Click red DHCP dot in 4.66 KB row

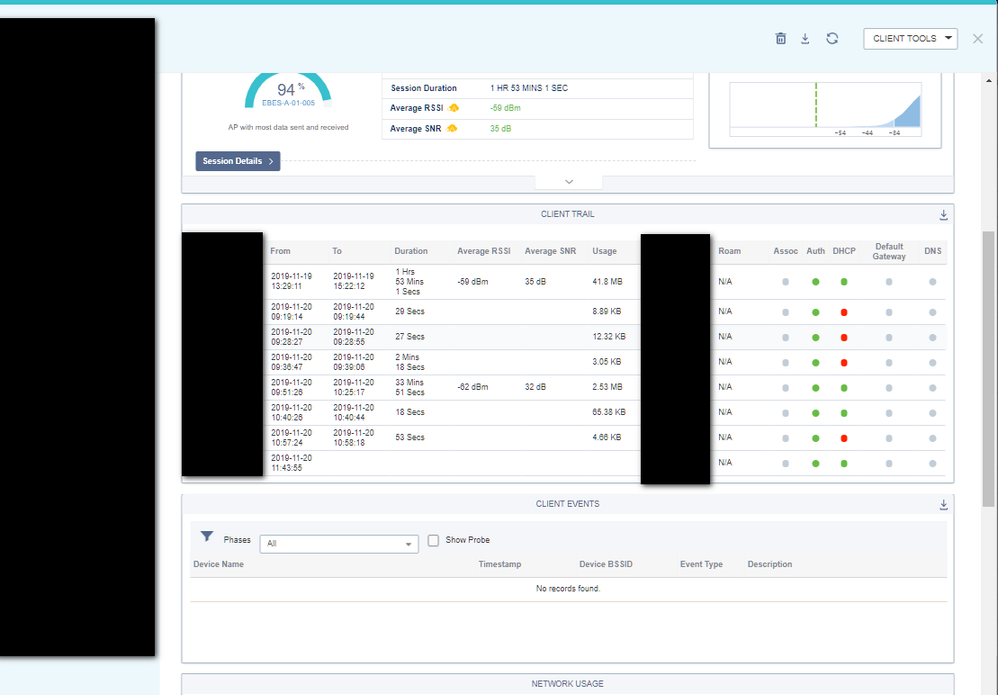(844, 439)
